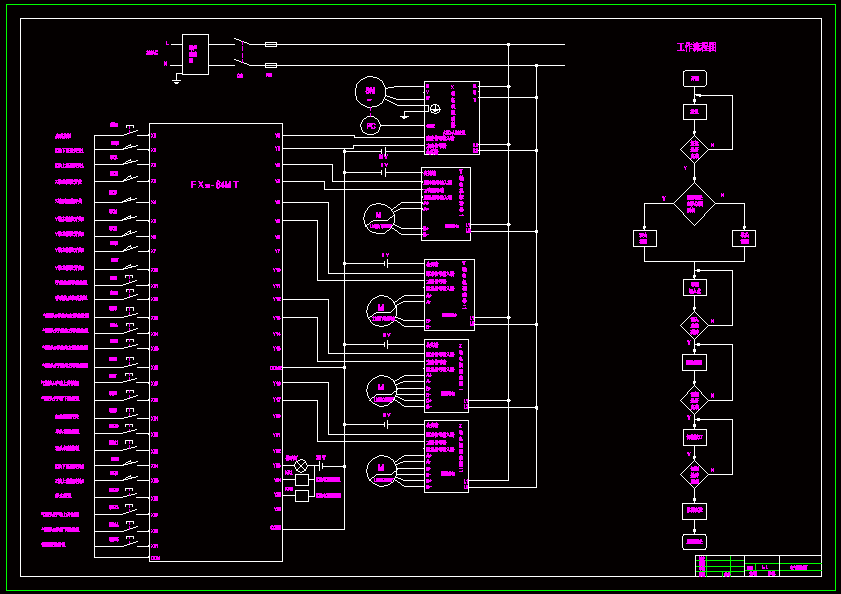Select the 工作流程图 flowchart title

[696, 47]
